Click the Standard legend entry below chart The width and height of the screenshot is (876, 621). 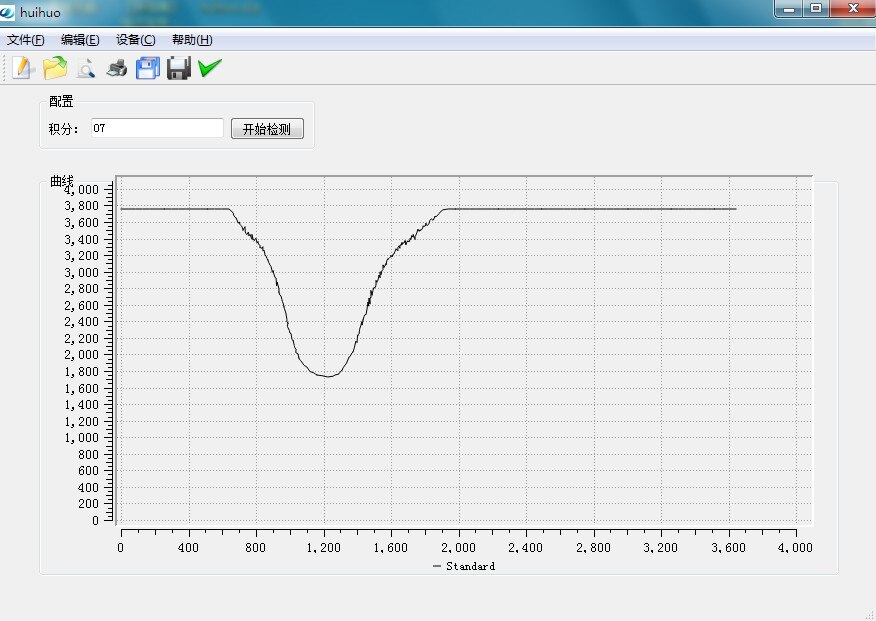click(464, 566)
